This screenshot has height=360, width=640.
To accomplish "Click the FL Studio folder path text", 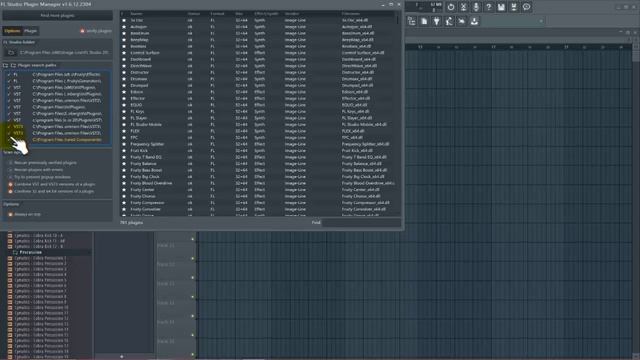I will (x=64, y=53).
